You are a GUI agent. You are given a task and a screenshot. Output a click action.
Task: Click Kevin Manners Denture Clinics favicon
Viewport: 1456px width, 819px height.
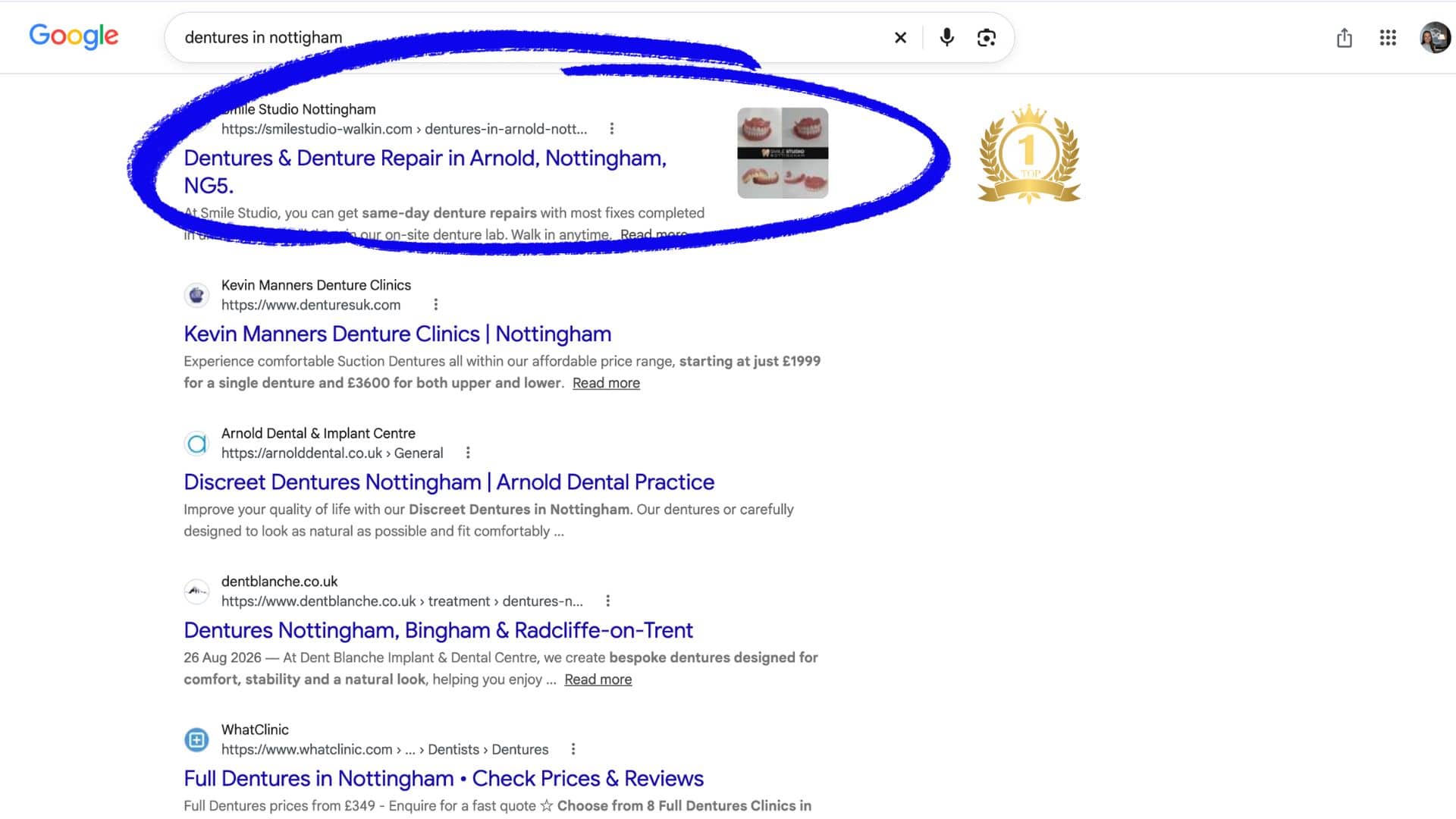pos(196,295)
